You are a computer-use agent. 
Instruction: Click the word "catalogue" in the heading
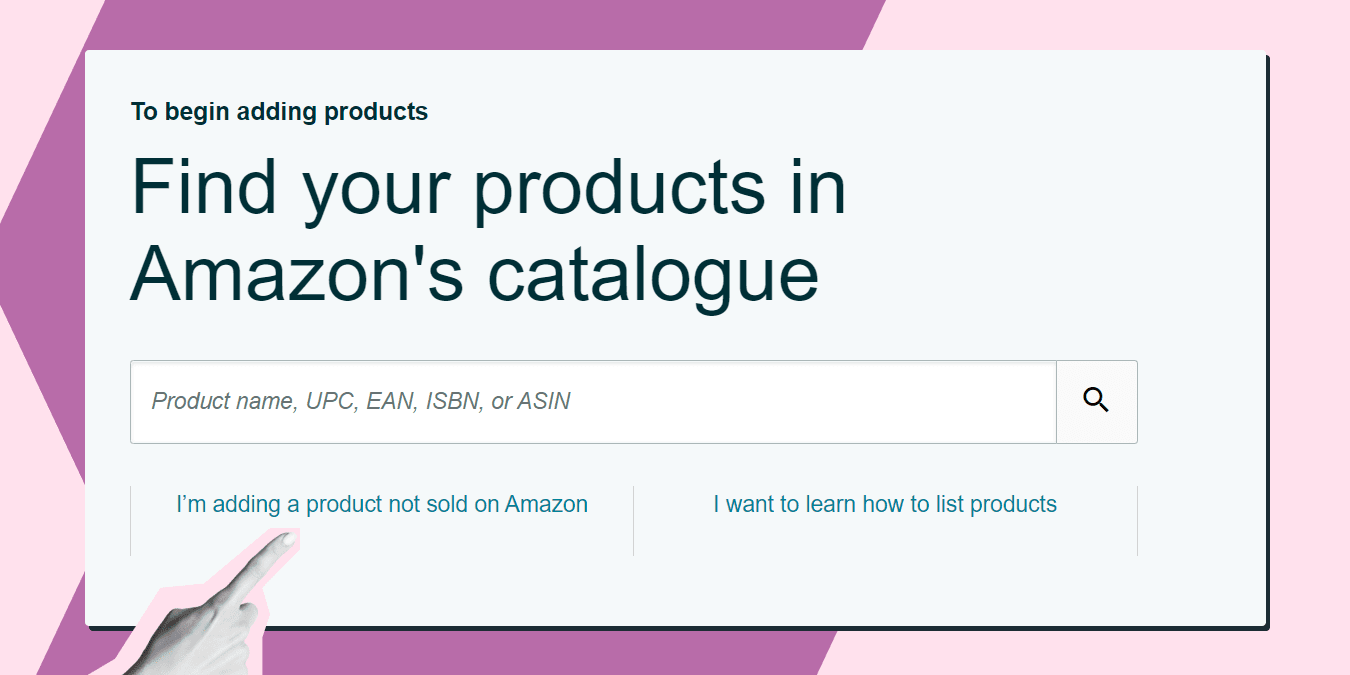(654, 275)
